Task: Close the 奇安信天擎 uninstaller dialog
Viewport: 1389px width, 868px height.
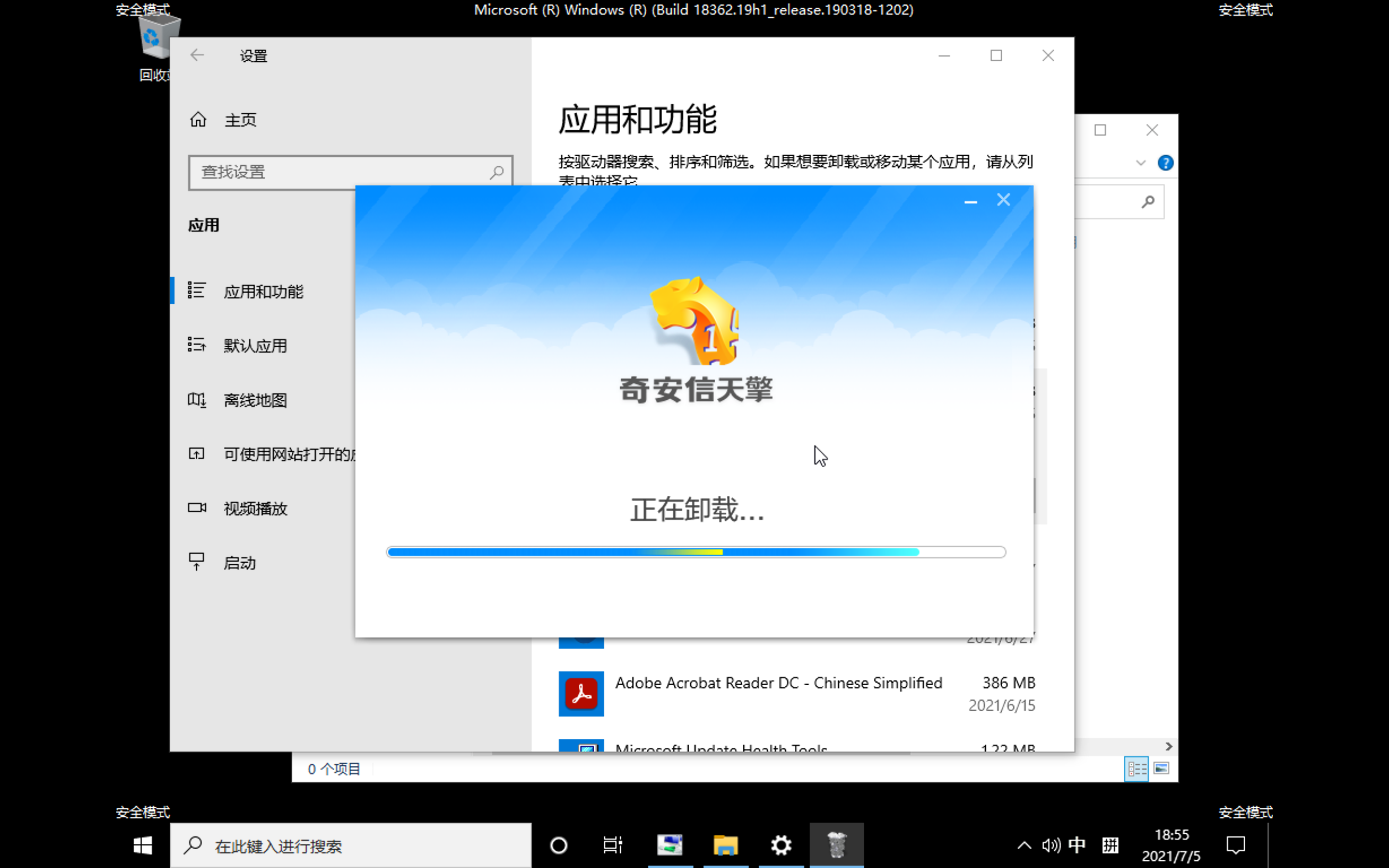Action: point(1003,200)
